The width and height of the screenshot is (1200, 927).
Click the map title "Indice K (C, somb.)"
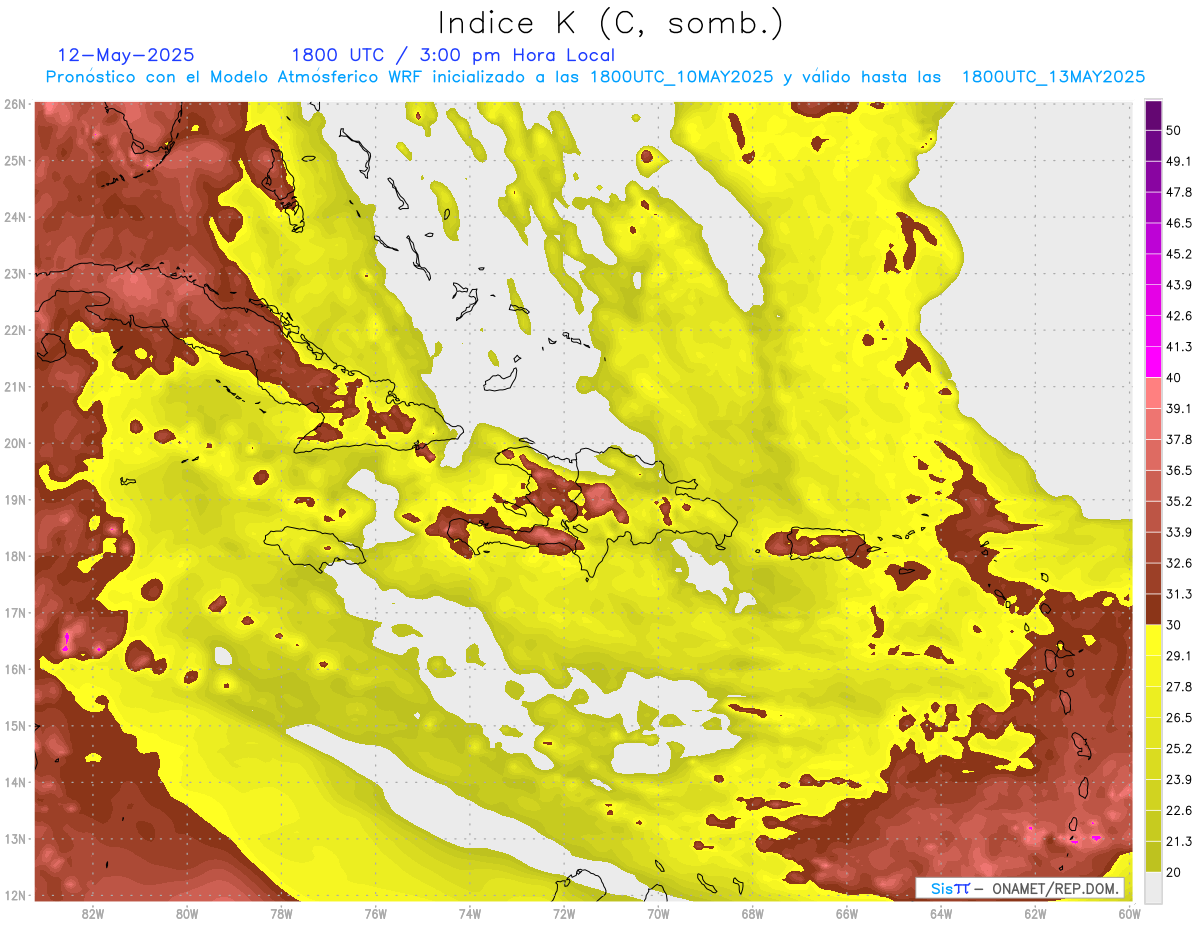point(611,23)
